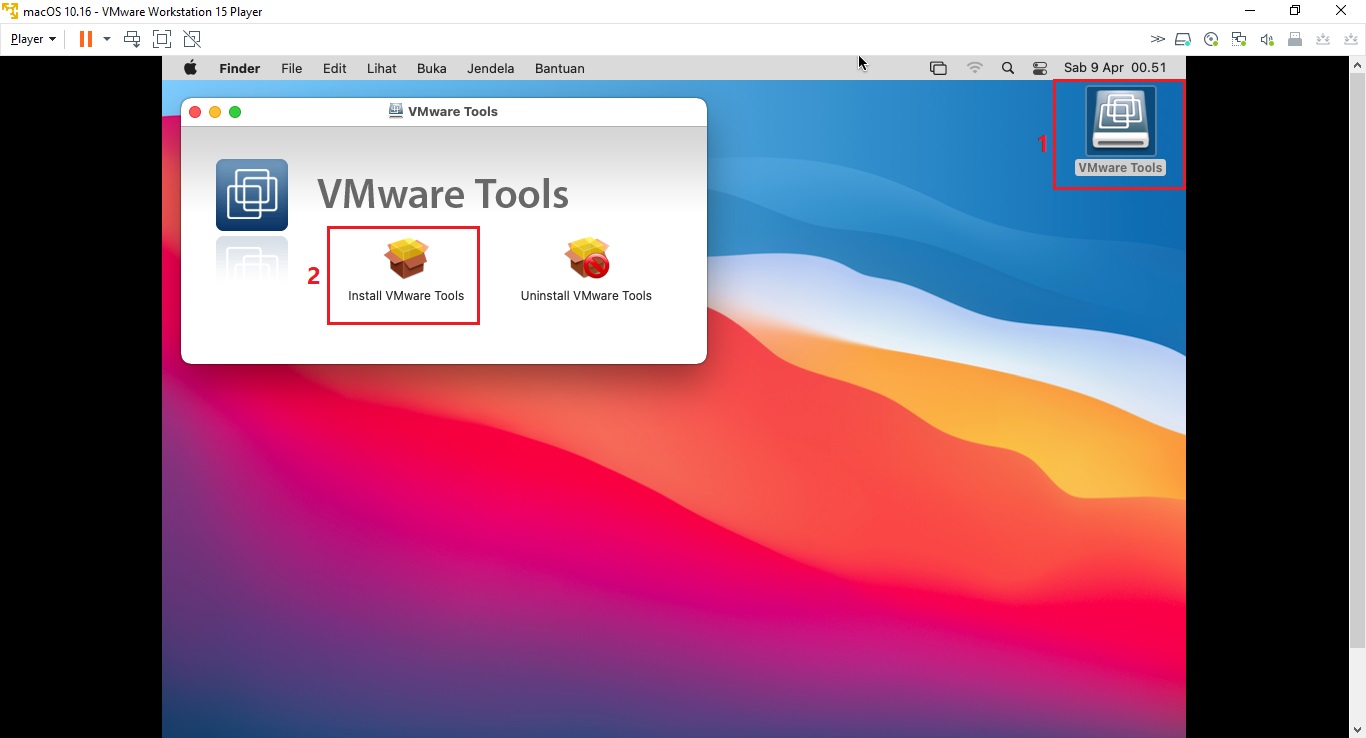Send Ctrl+Alt+Del to the virtual machine
The image size is (1366, 738).
click(x=132, y=39)
